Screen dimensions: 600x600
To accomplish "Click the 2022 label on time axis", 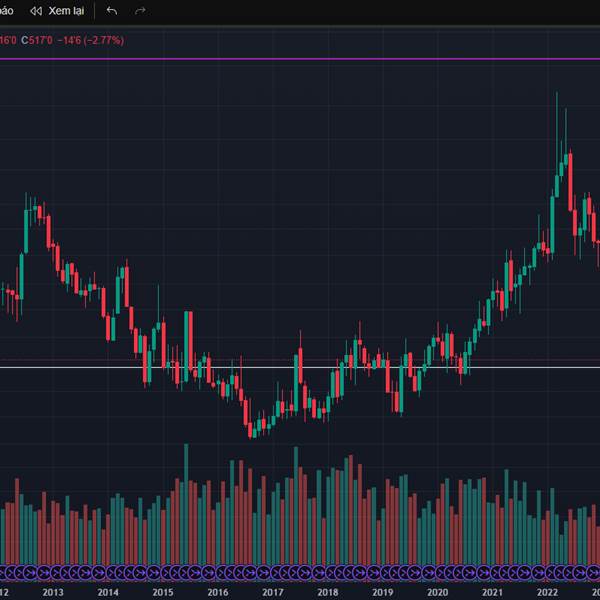I will pyautogui.click(x=547, y=592).
